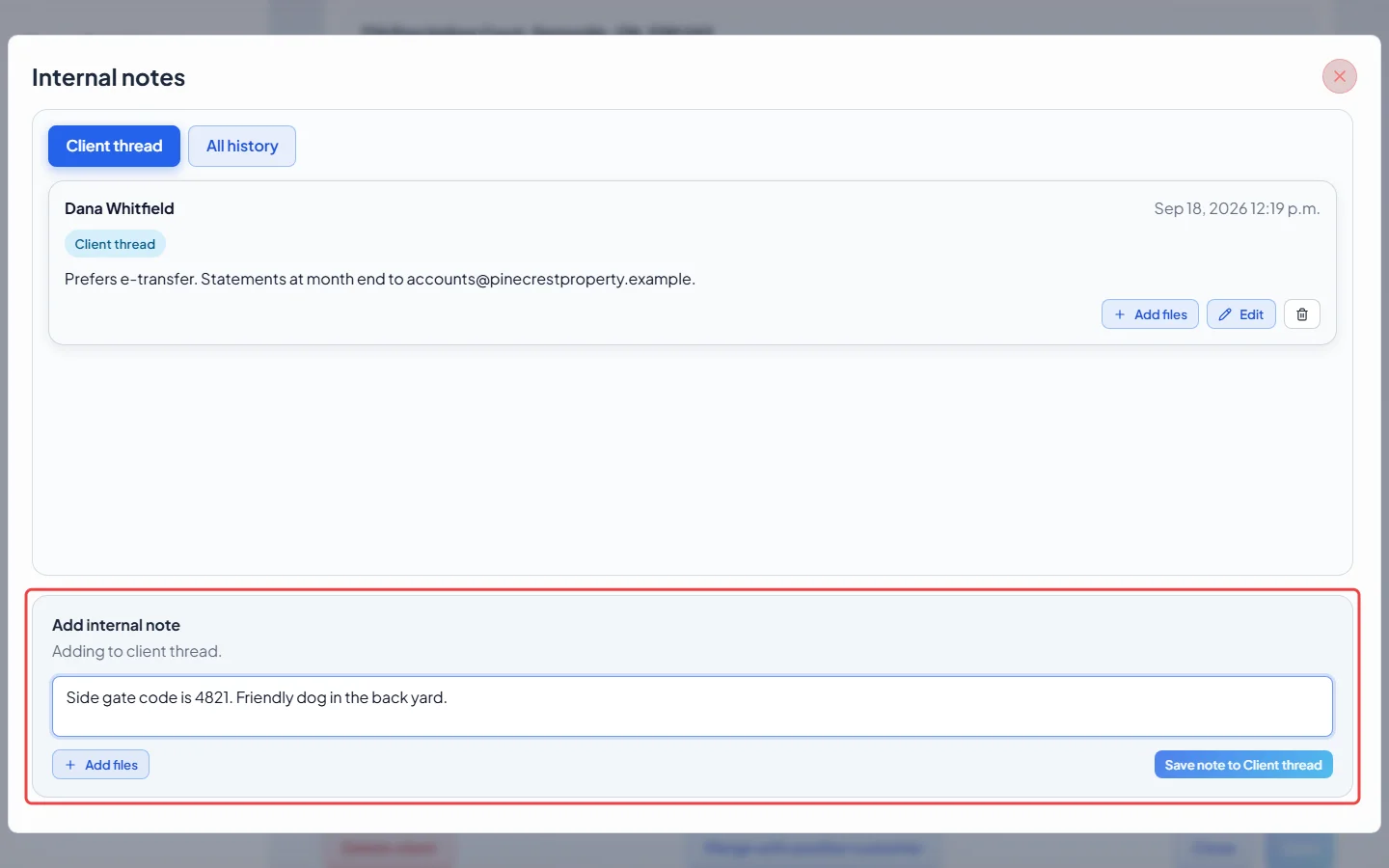Click the note text about e-transfer preference

pyautogui.click(x=380, y=279)
